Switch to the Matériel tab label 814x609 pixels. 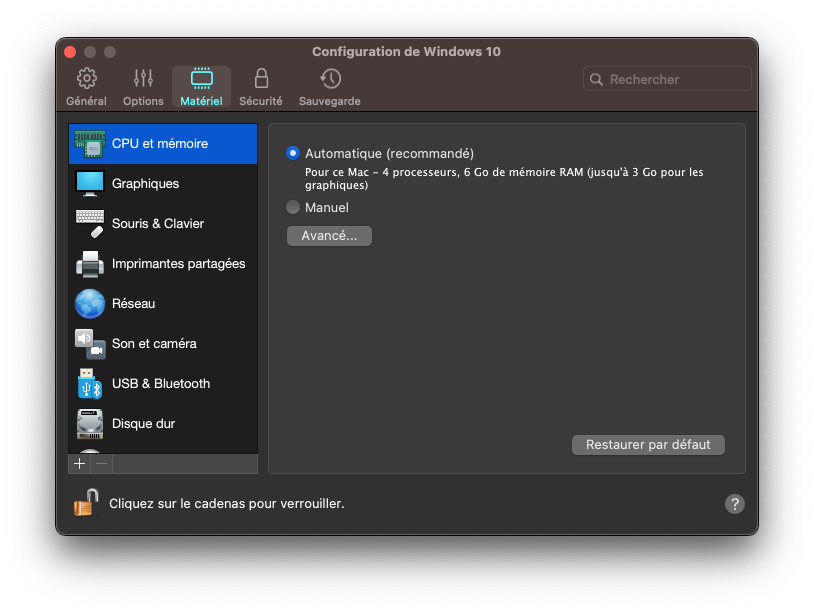[x=201, y=101]
